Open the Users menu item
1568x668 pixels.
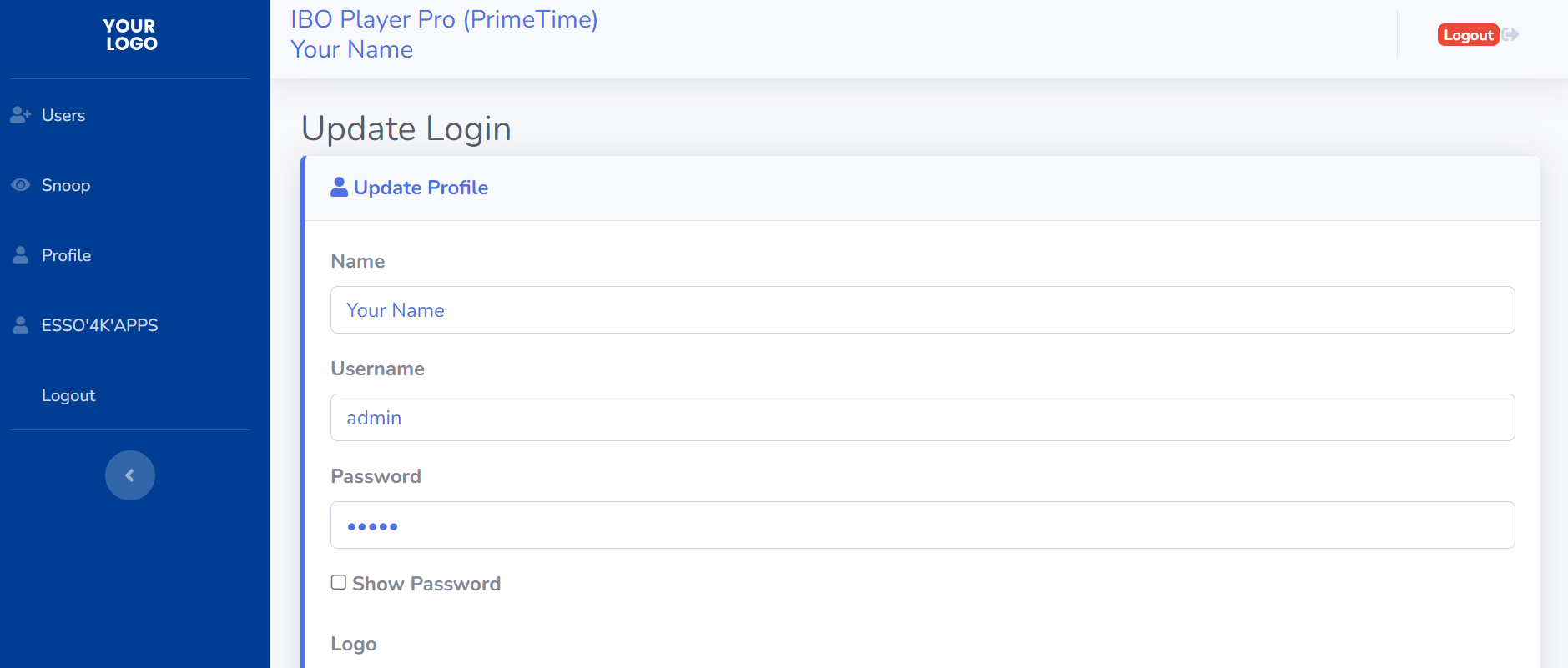pos(63,115)
